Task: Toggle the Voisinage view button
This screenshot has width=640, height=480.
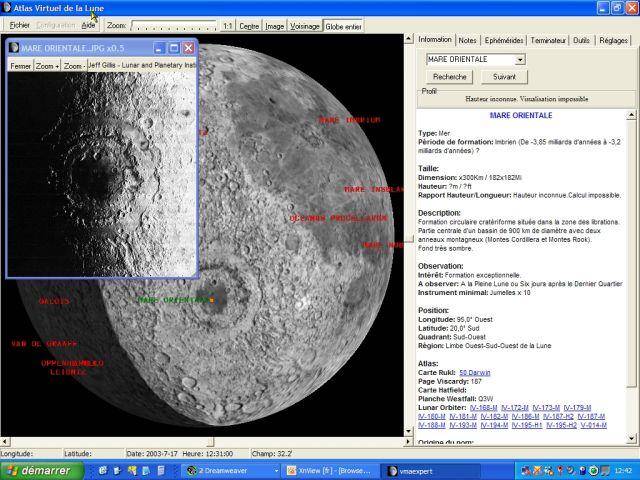Action: (304, 27)
